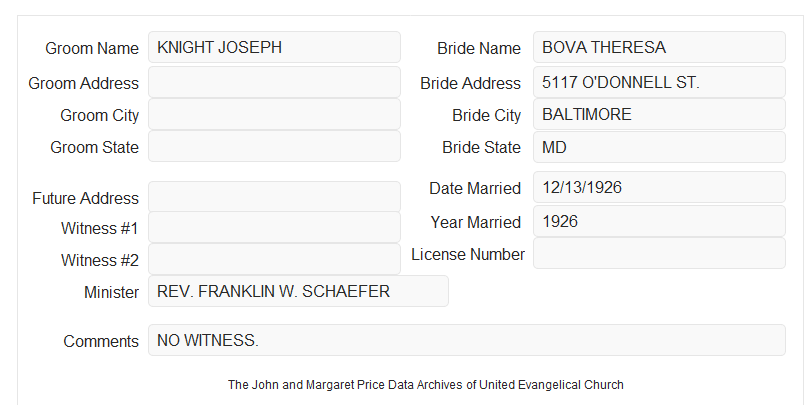Select the Future Address input
The height and width of the screenshot is (405, 805).
pyautogui.click(x=274, y=197)
